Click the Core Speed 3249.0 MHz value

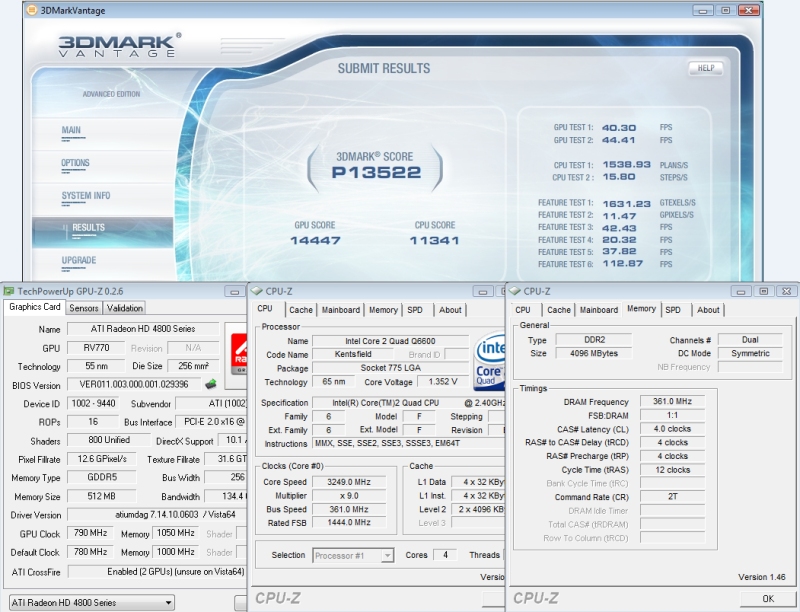349,482
